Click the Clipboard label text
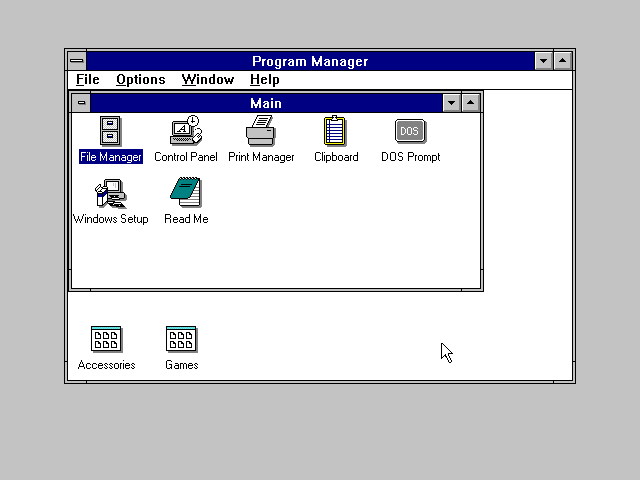 (336, 157)
